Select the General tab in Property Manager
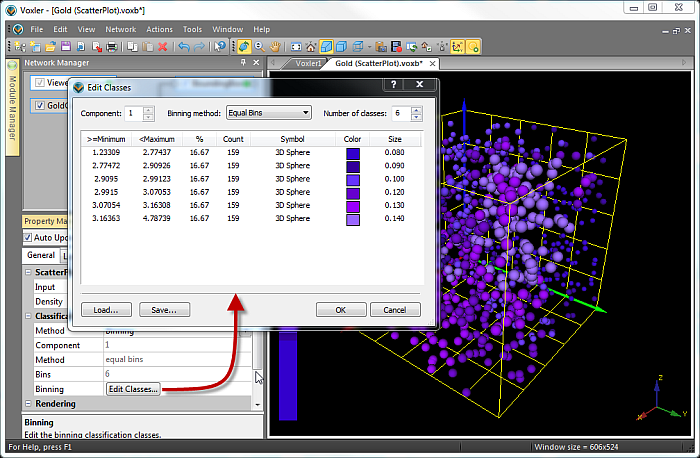 point(41,255)
